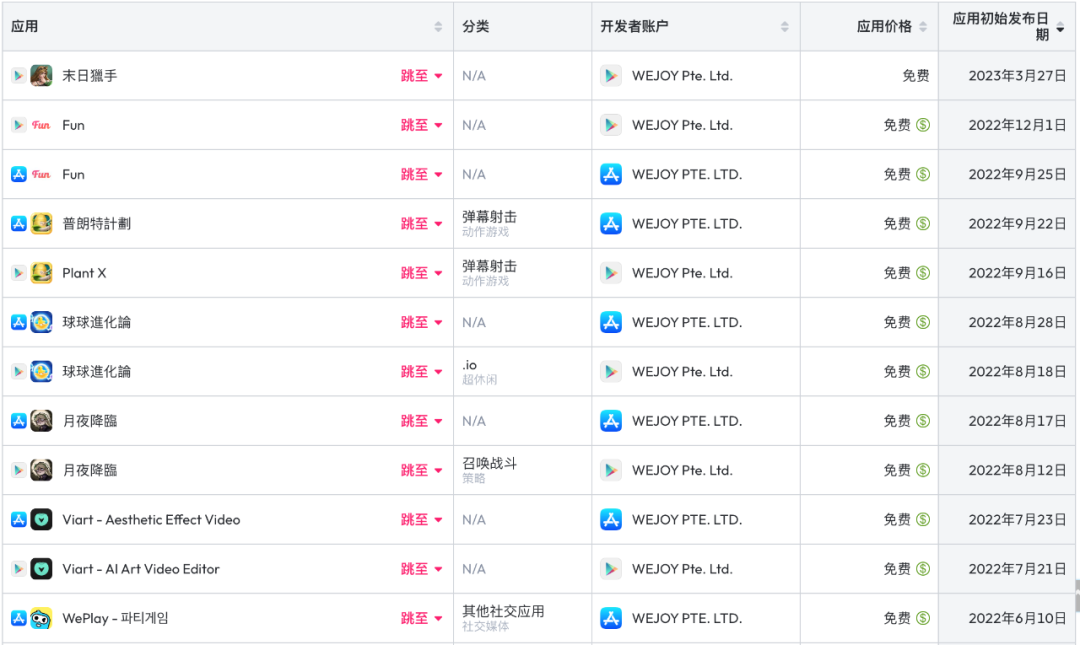
Task: Open the Viart - Aesthetic Effect Video name link
Action: (152, 520)
